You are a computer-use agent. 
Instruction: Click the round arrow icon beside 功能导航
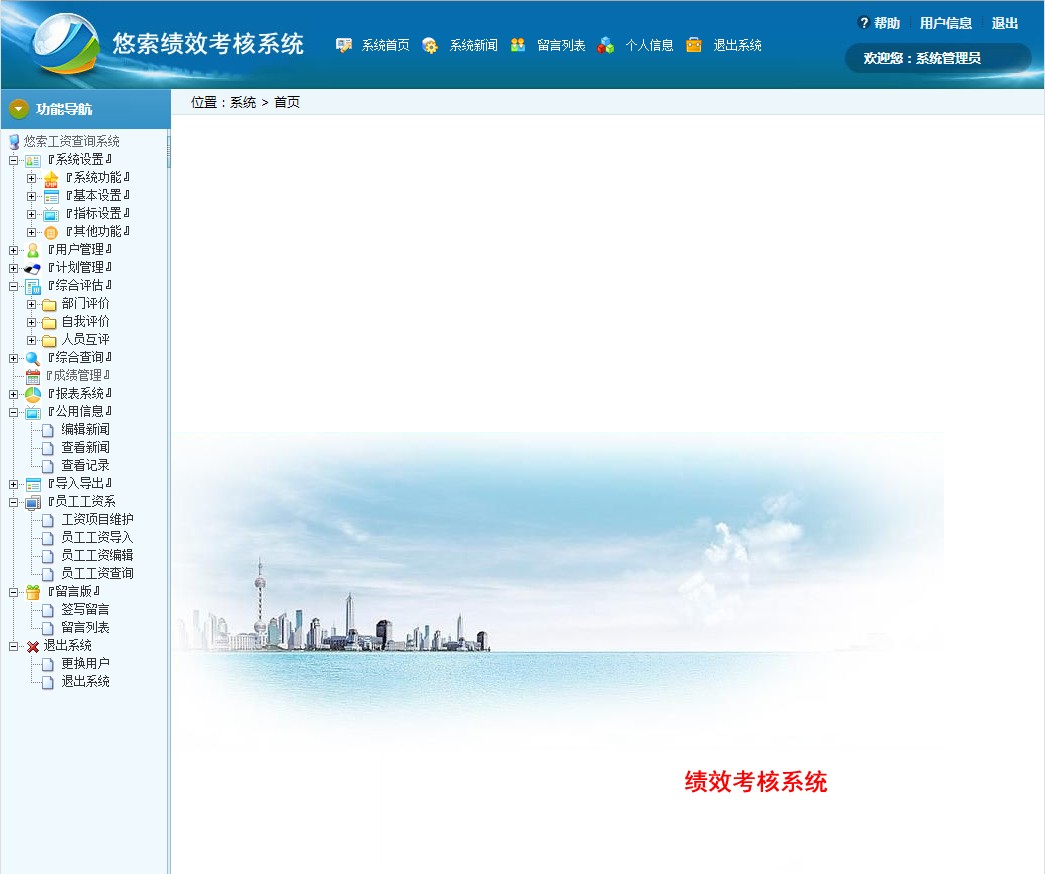tap(19, 109)
